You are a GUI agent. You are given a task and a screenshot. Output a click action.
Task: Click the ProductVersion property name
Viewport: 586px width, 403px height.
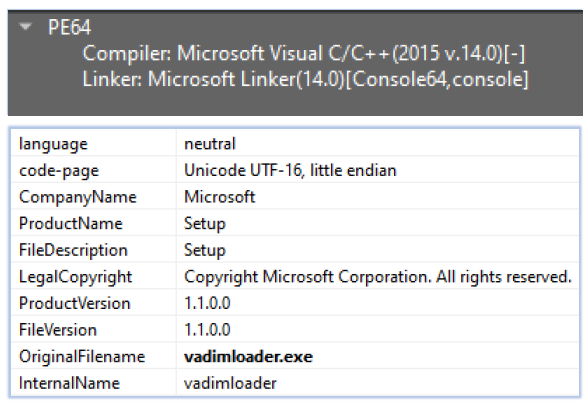point(74,303)
